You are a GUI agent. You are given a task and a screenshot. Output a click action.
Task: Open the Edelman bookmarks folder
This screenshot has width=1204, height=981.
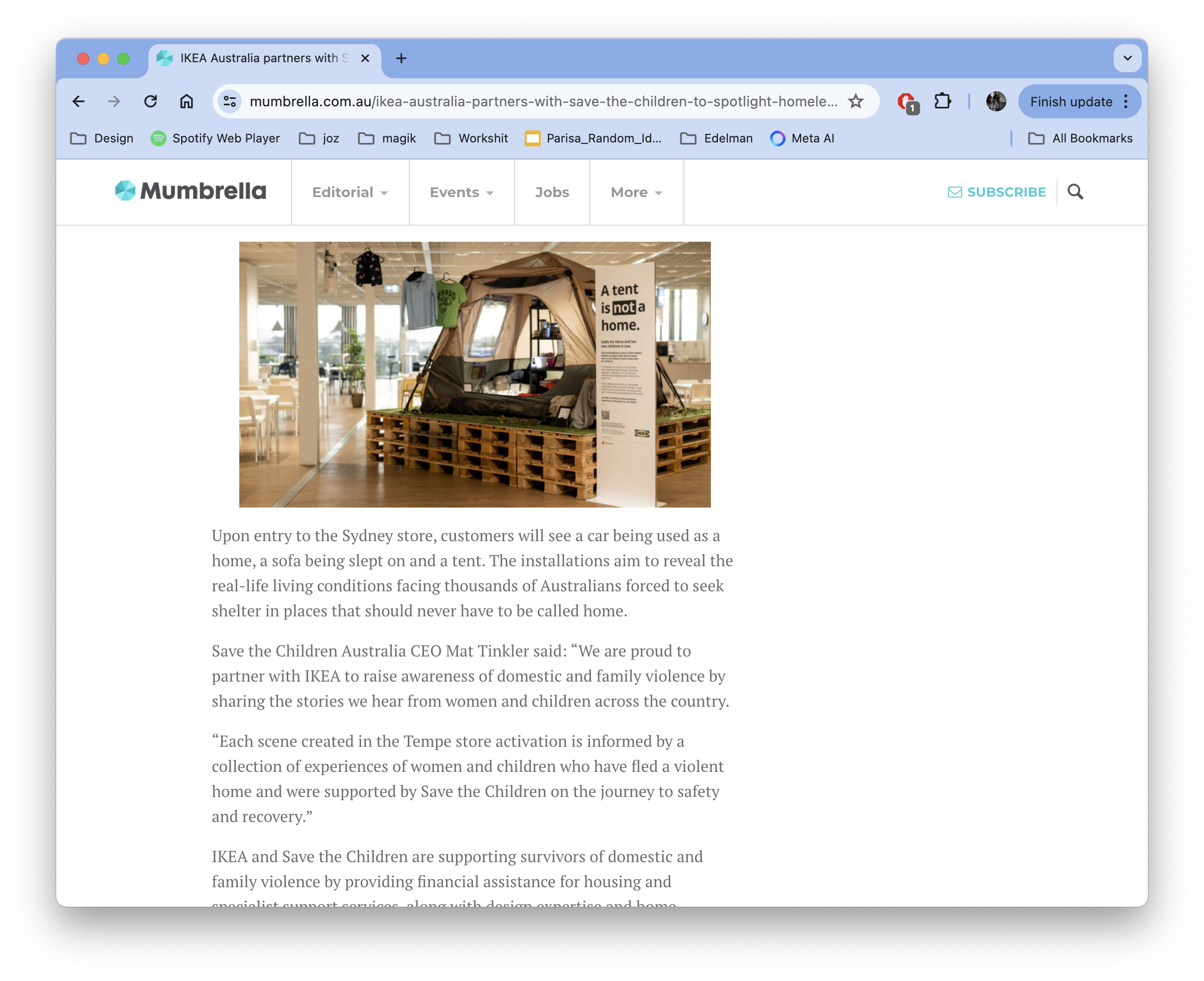coord(716,138)
